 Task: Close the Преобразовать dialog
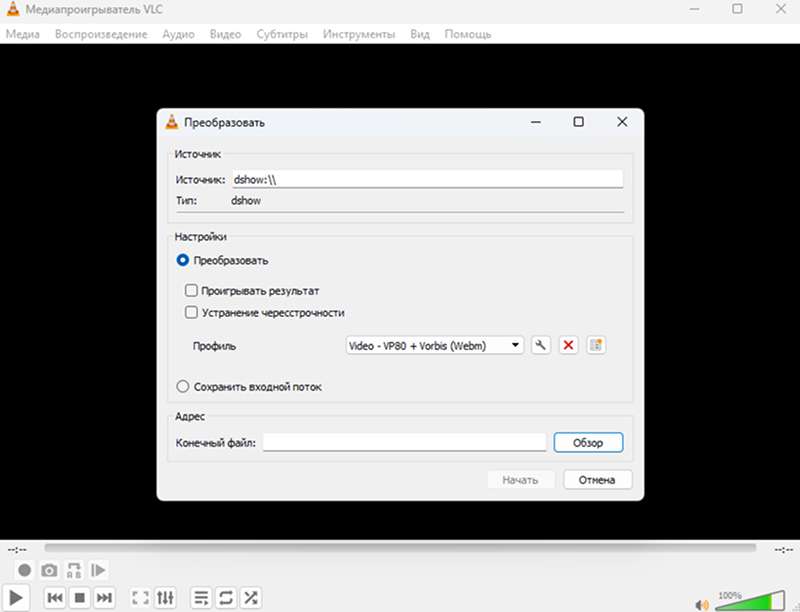click(x=622, y=122)
